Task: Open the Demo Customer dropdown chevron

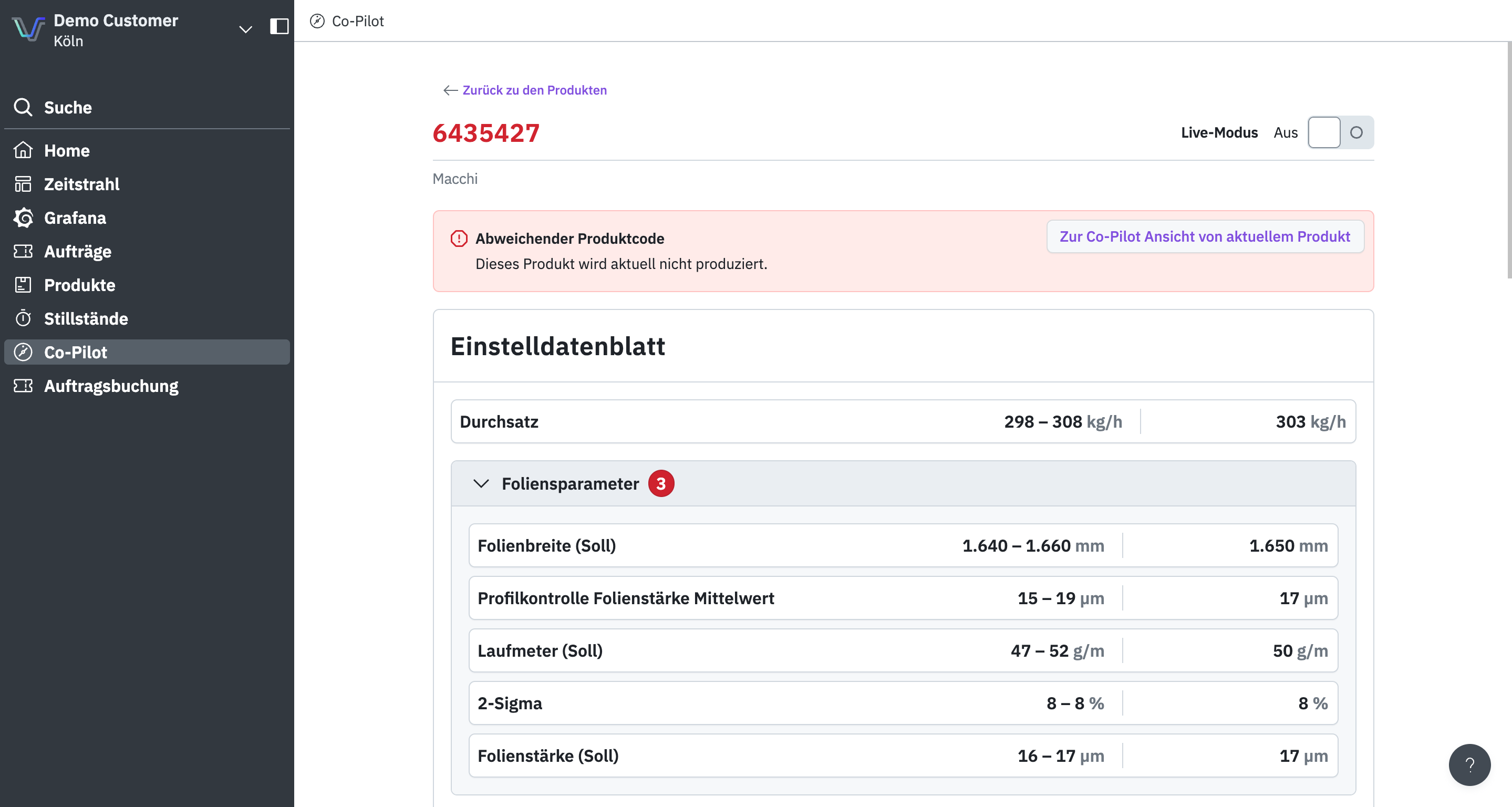Action: point(245,29)
